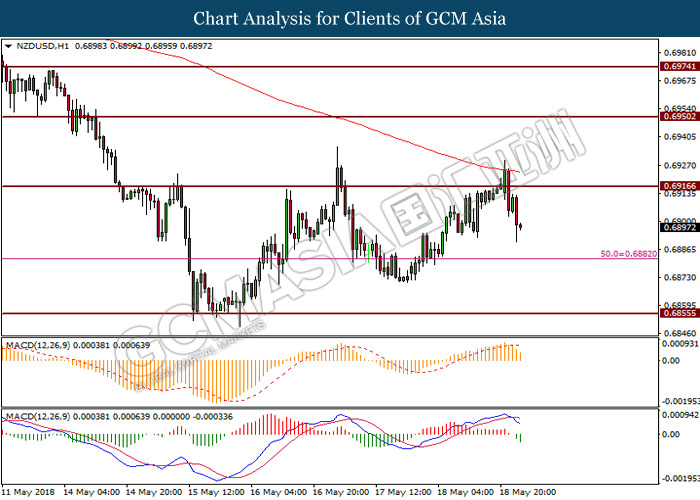Viewport: 700px width, 500px height.
Task: Select upper MACD(12,26,9) 0.000381 0.000639 label
Action: click(78, 345)
